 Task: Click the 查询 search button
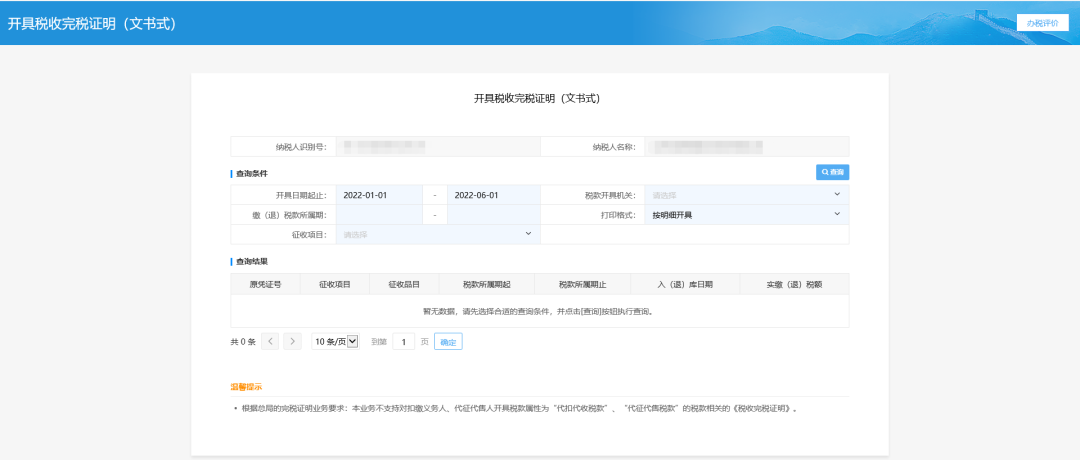(x=832, y=172)
